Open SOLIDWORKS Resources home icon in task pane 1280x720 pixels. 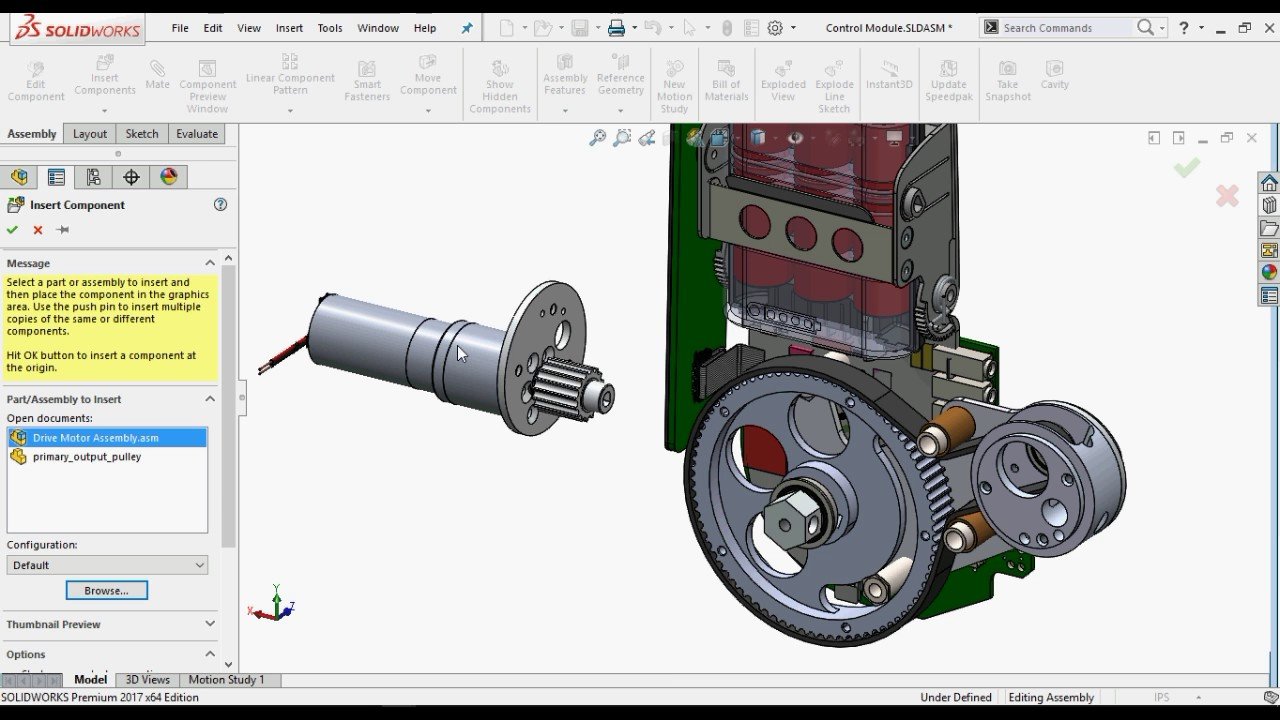pyautogui.click(x=1269, y=183)
